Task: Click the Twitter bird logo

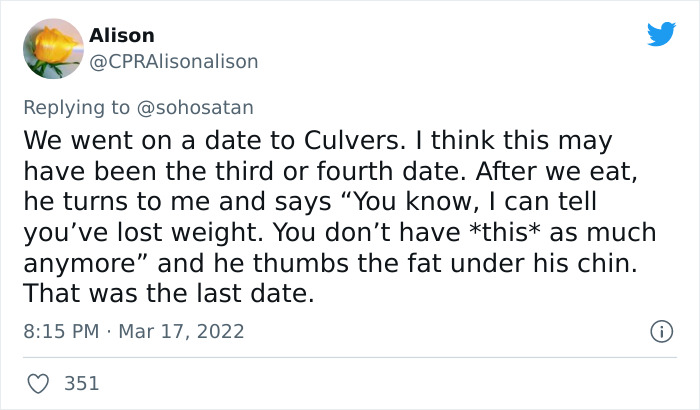Action: 661,34
